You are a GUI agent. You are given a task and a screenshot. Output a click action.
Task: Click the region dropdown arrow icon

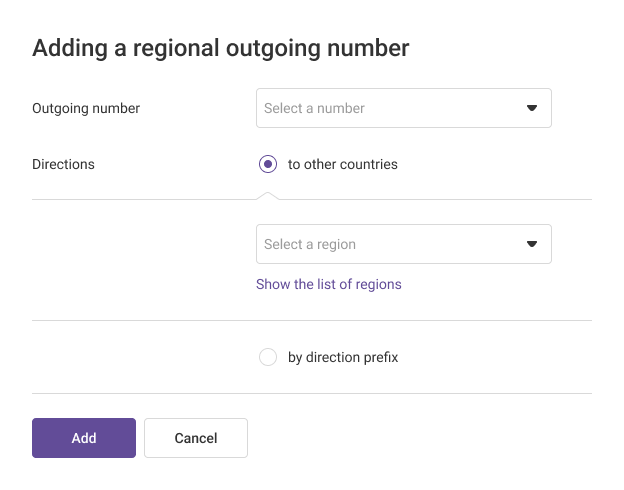coord(532,244)
